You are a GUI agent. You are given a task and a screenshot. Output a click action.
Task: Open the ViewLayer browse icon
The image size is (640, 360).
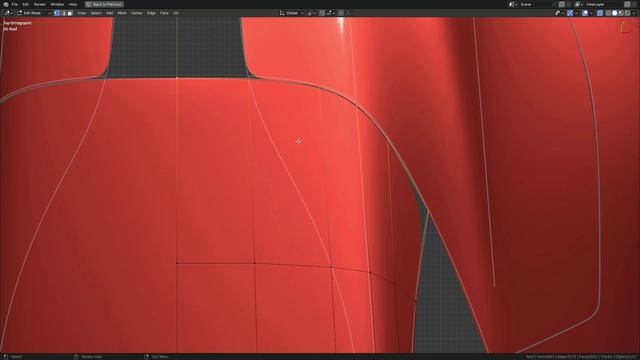[x=579, y=4]
